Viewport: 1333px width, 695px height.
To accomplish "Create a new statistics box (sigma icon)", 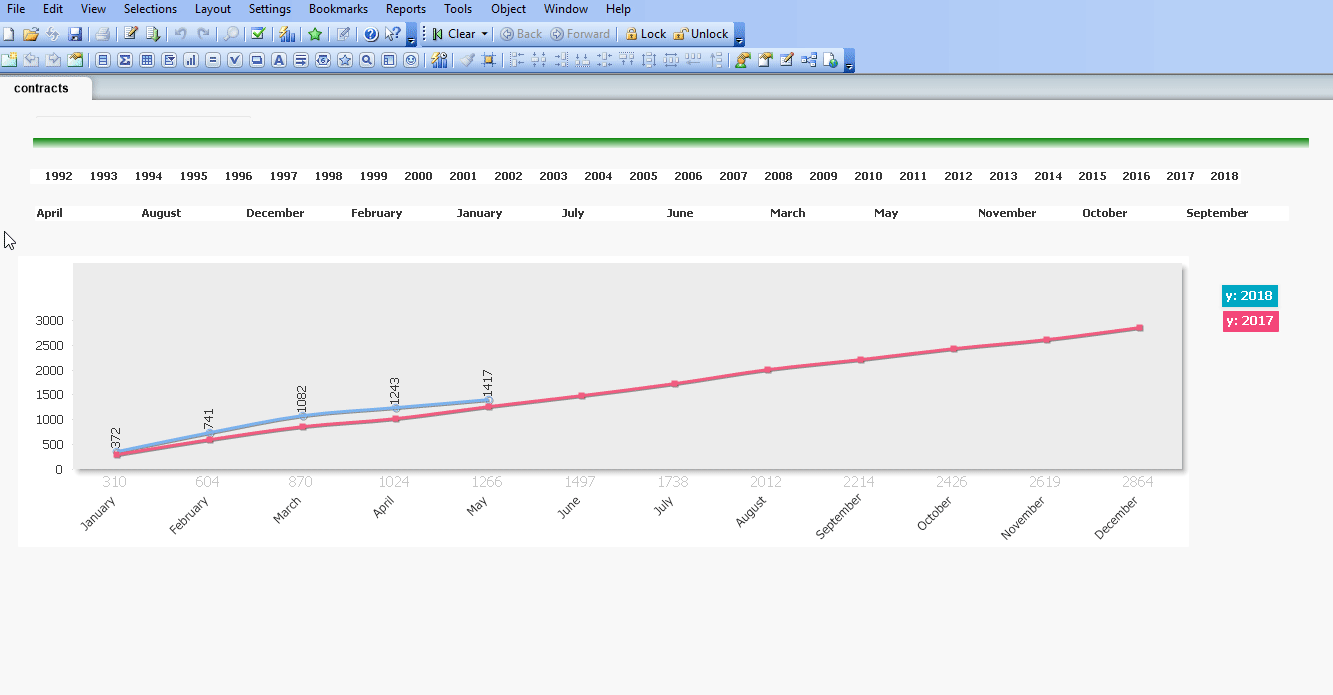I will point(125,60).
